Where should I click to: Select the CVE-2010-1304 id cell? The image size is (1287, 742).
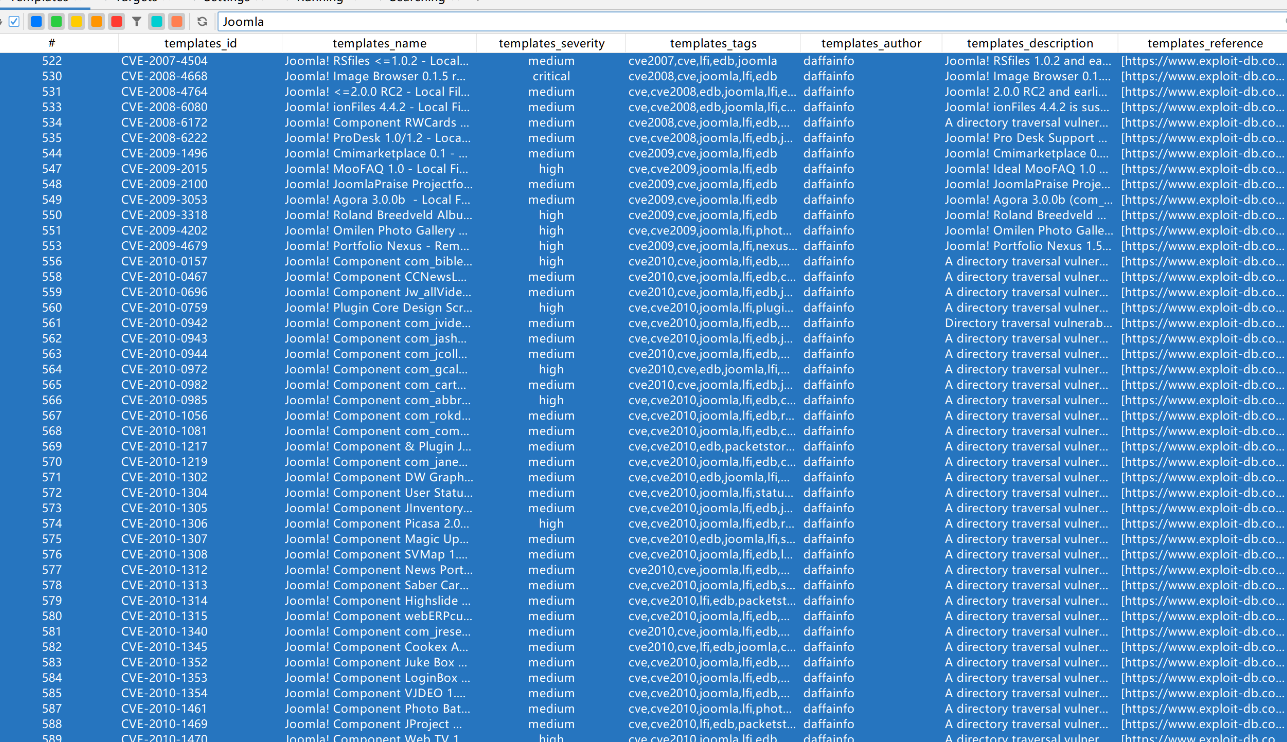click(164, 493)
